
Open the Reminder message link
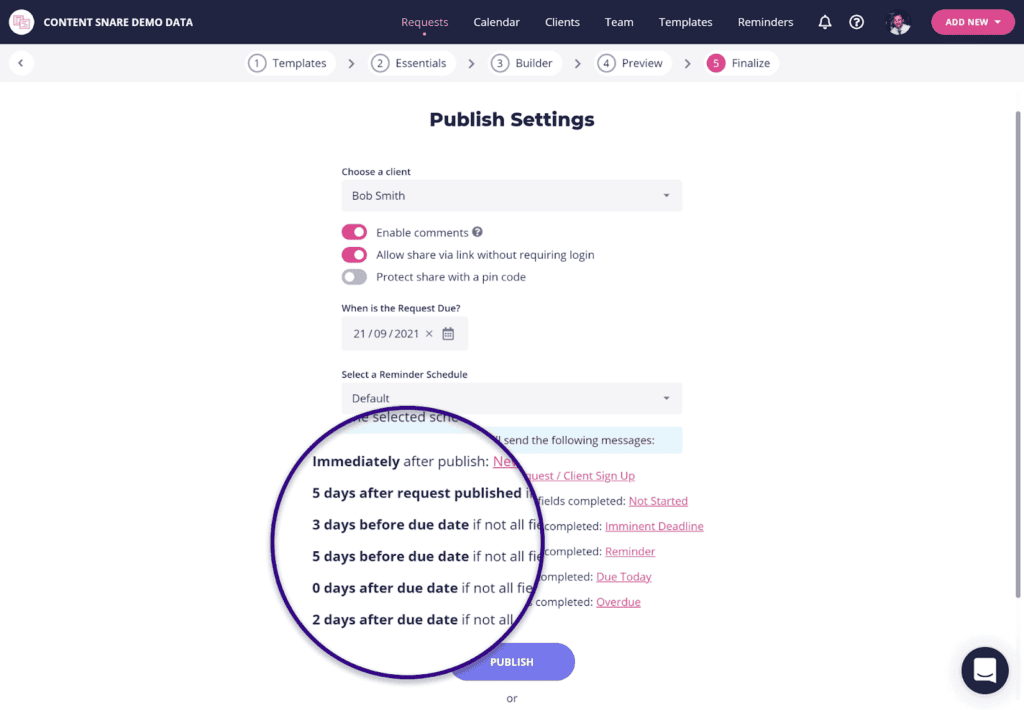click(x=630, y=551)
